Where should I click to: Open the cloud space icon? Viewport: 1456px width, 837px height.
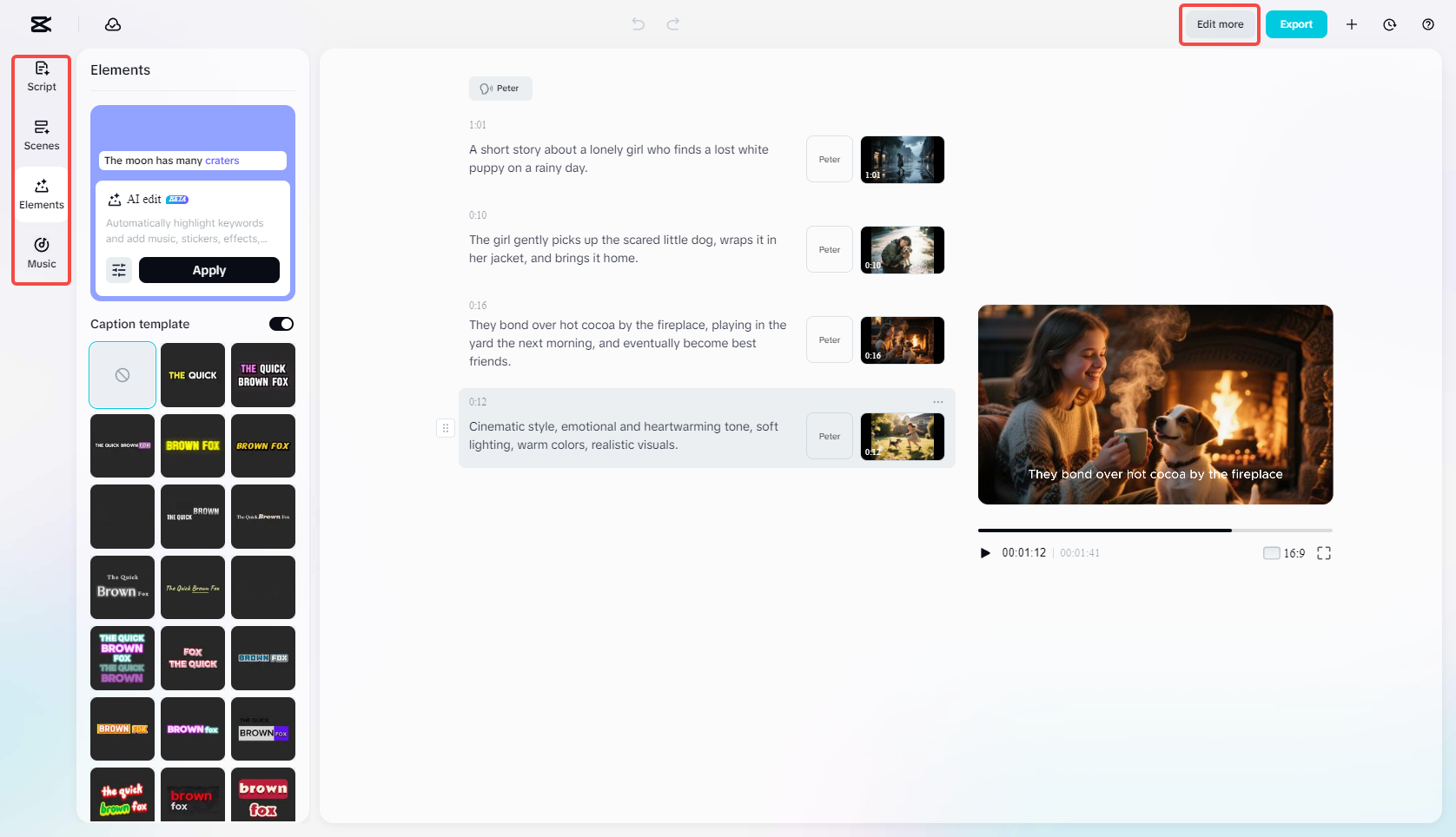pos(113,24)
